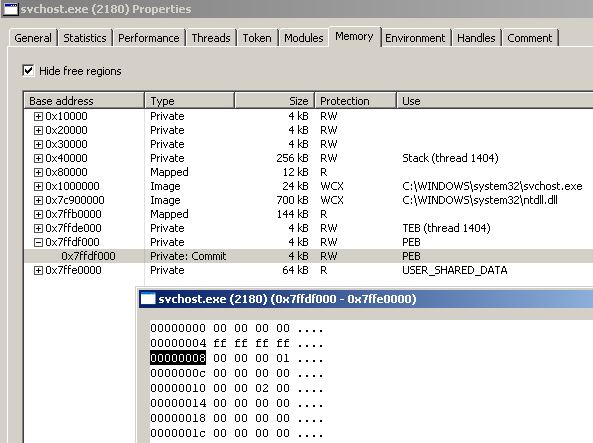Click the USER_SHARED_DATA entry
The height and width of the screenshot is (443, 593).
(x=455, y=270)
